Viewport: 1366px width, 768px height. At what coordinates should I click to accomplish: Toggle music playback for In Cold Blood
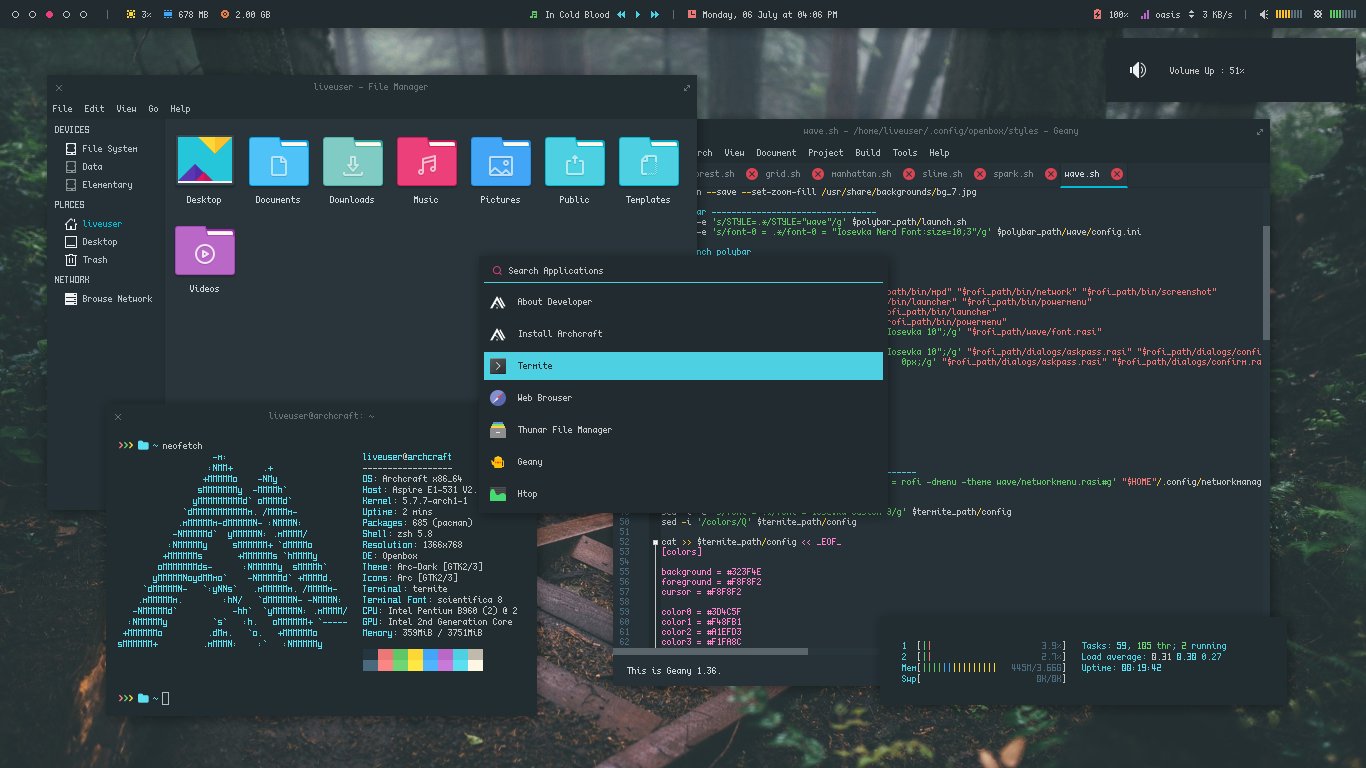636,14
